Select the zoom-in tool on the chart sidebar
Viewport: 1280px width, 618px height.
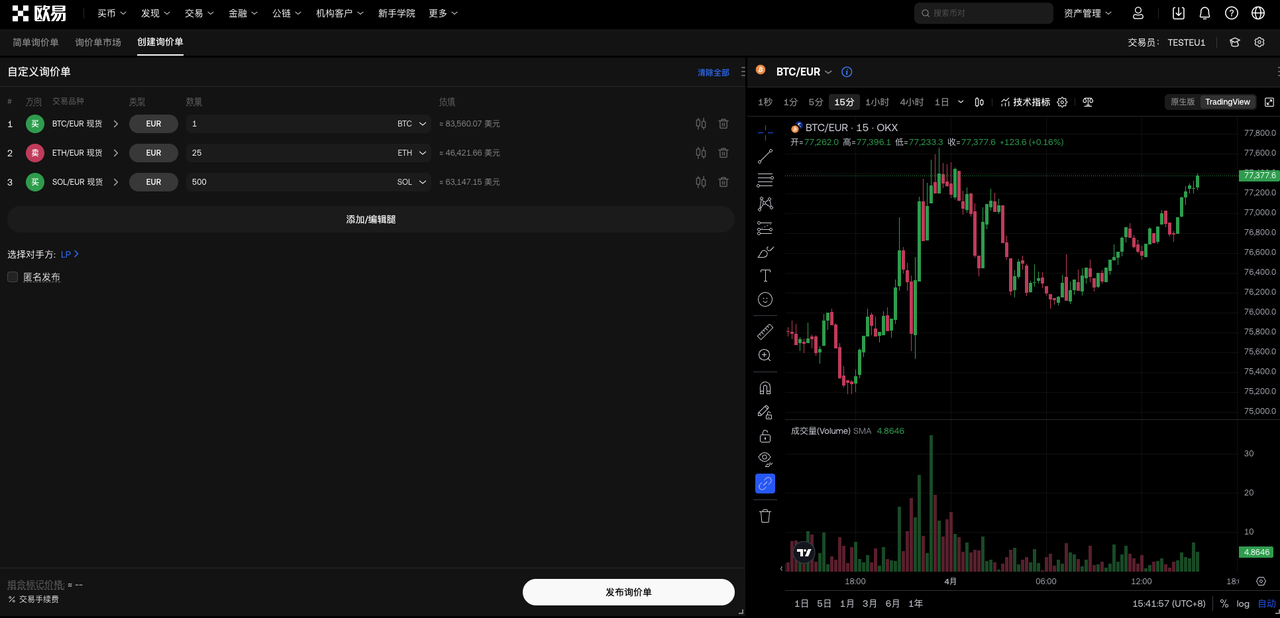pos(765,355)
